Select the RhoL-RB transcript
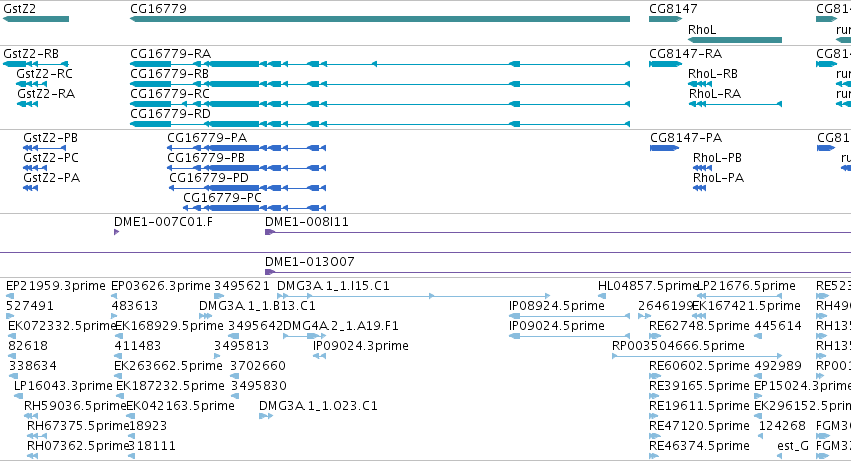Image resolution: width=851 pixels, height=461 pixels. click(x=700, y=84)
